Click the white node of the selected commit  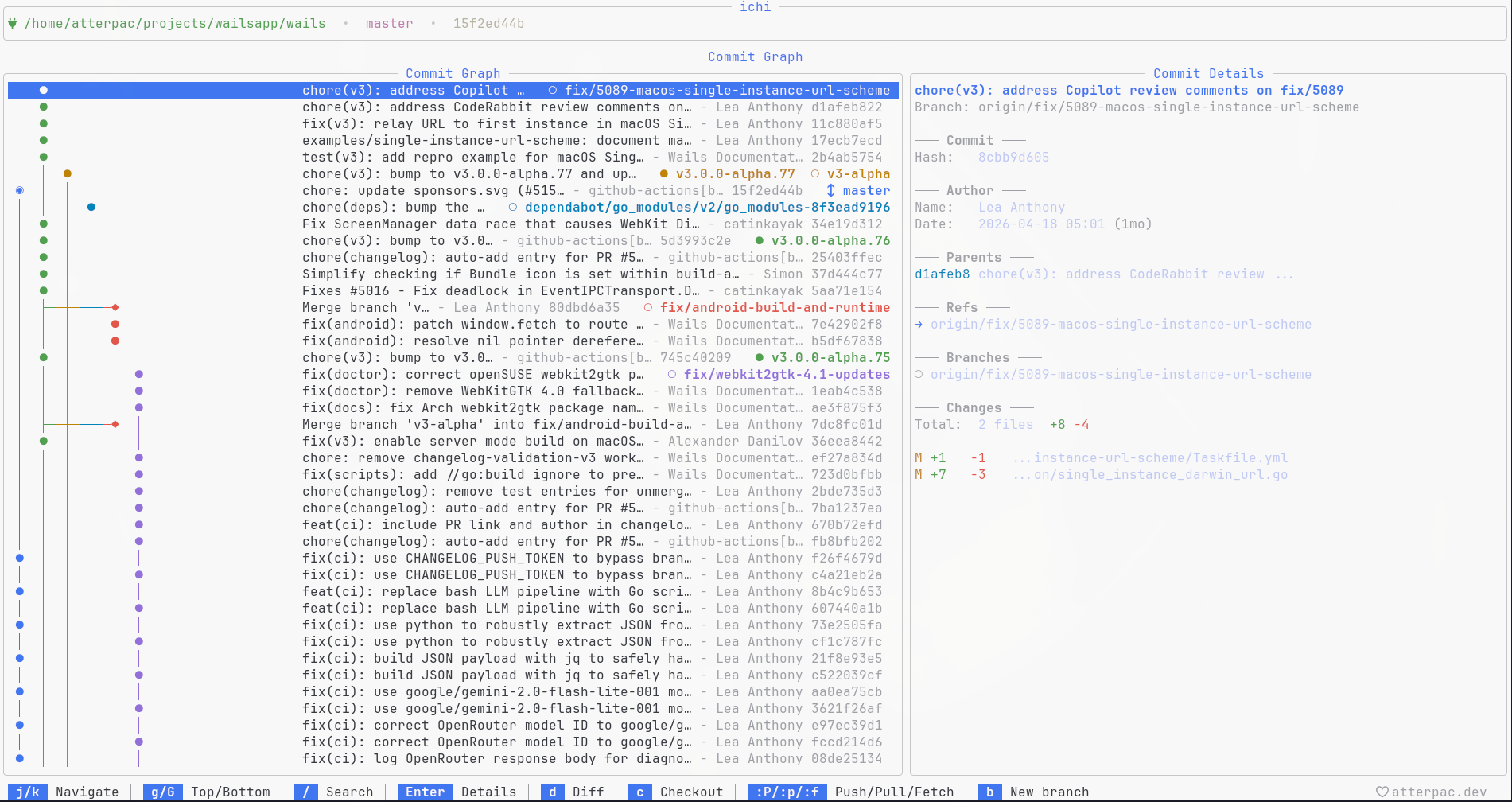point(44,91)
